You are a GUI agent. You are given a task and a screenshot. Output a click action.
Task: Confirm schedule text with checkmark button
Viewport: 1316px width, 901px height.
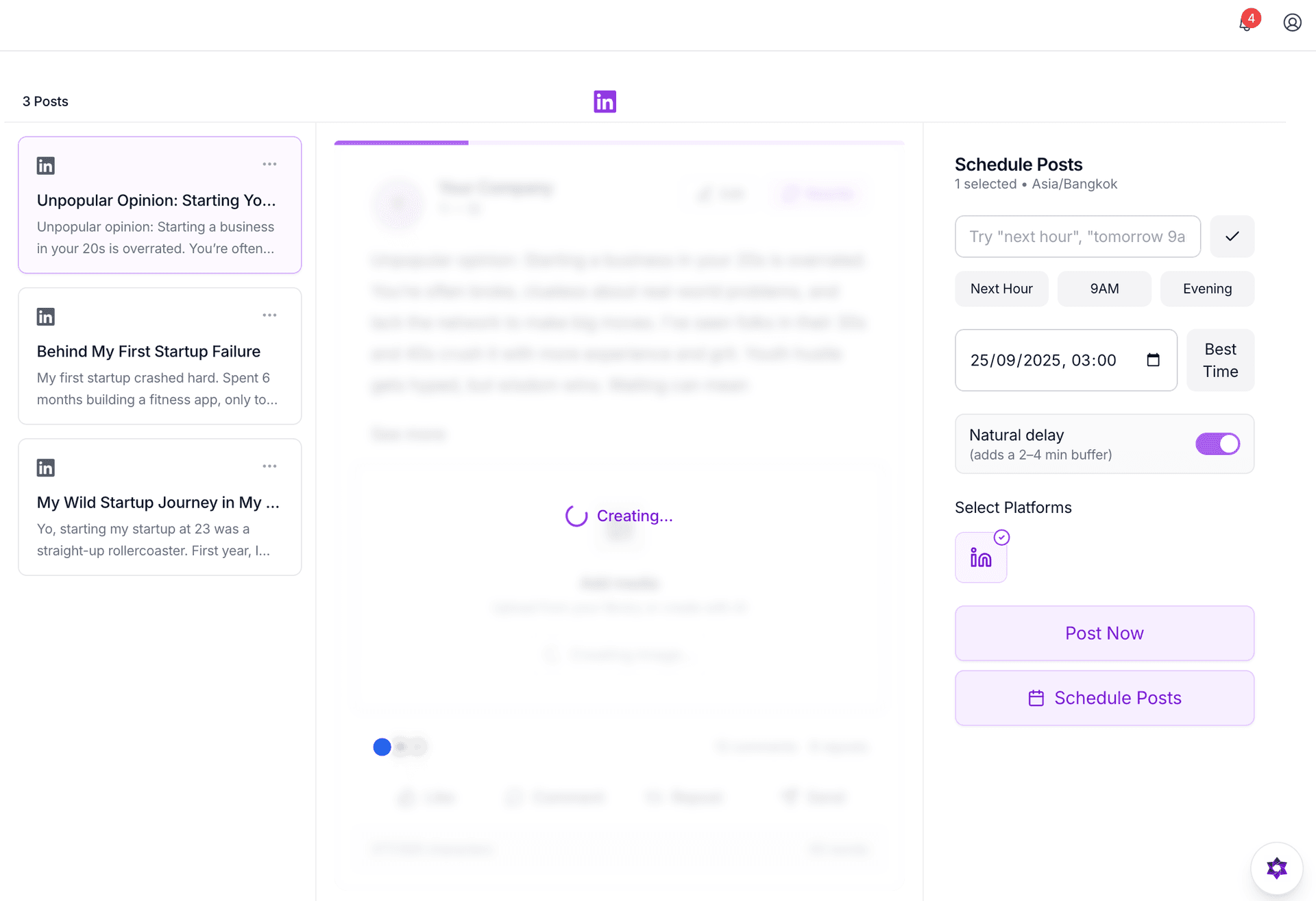coord(1232,237)
